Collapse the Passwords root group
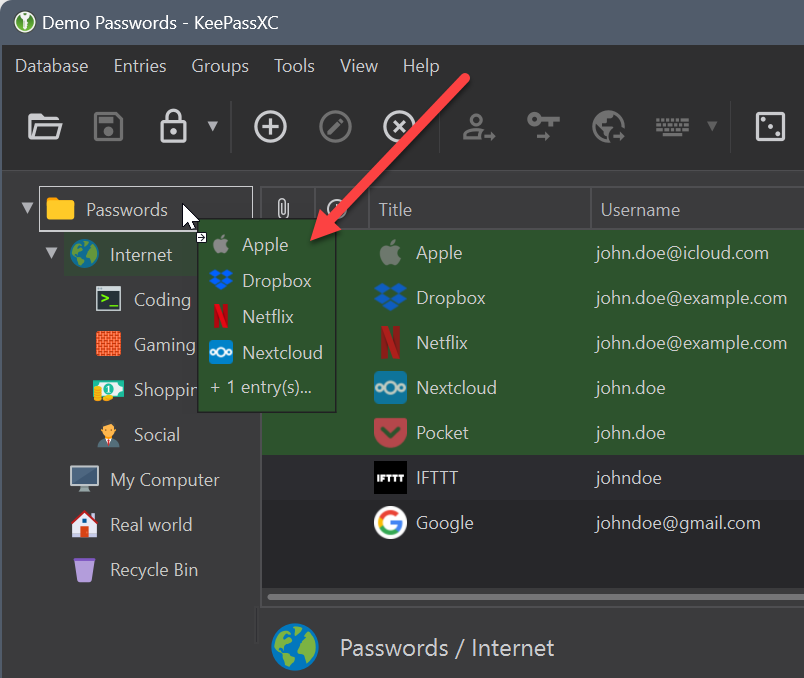Viewport: 804px width, 678px height. [25, 208]
